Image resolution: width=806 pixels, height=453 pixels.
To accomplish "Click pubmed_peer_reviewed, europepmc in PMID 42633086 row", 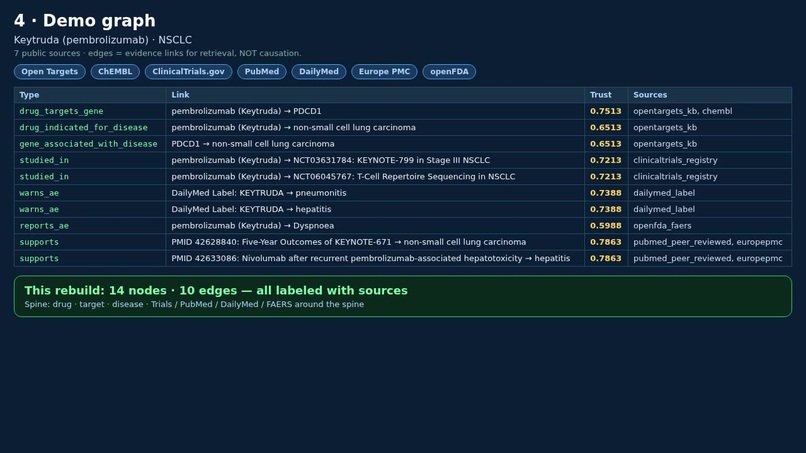I will point(708,259).
